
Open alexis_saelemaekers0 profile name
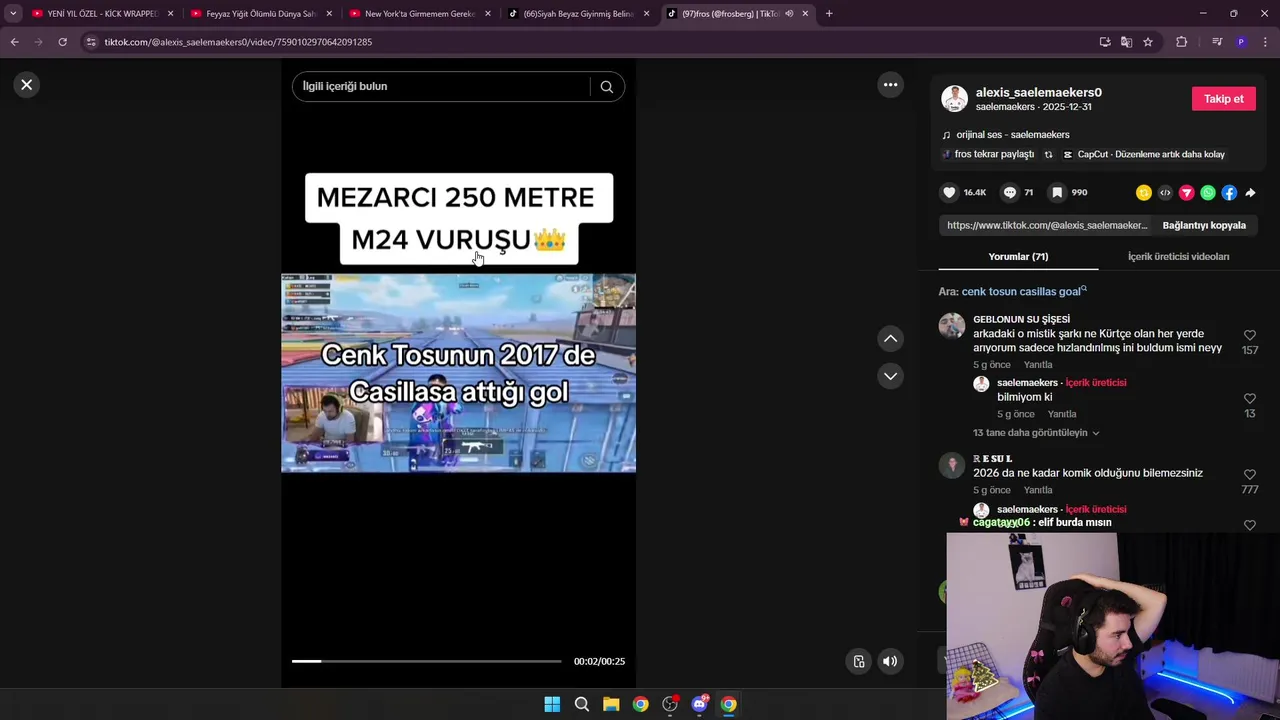(x=1038, y=92)
